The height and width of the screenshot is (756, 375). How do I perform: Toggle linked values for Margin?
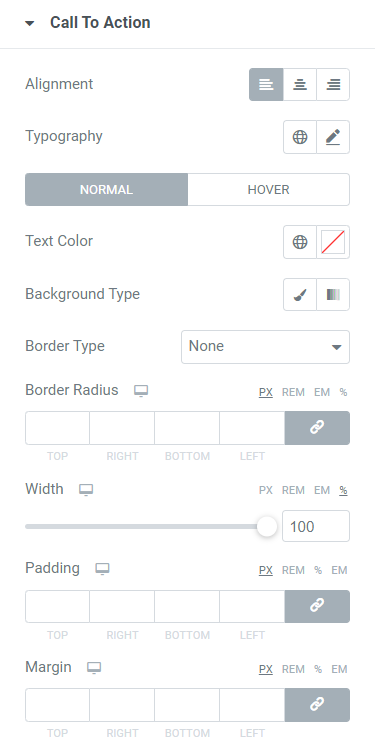(317, 705)
